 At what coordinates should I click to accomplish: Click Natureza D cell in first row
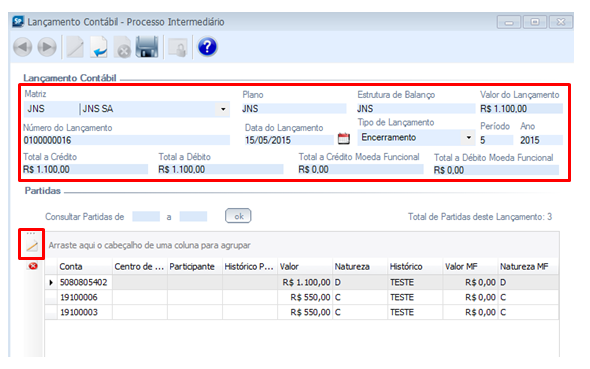(x=360, y=282)
